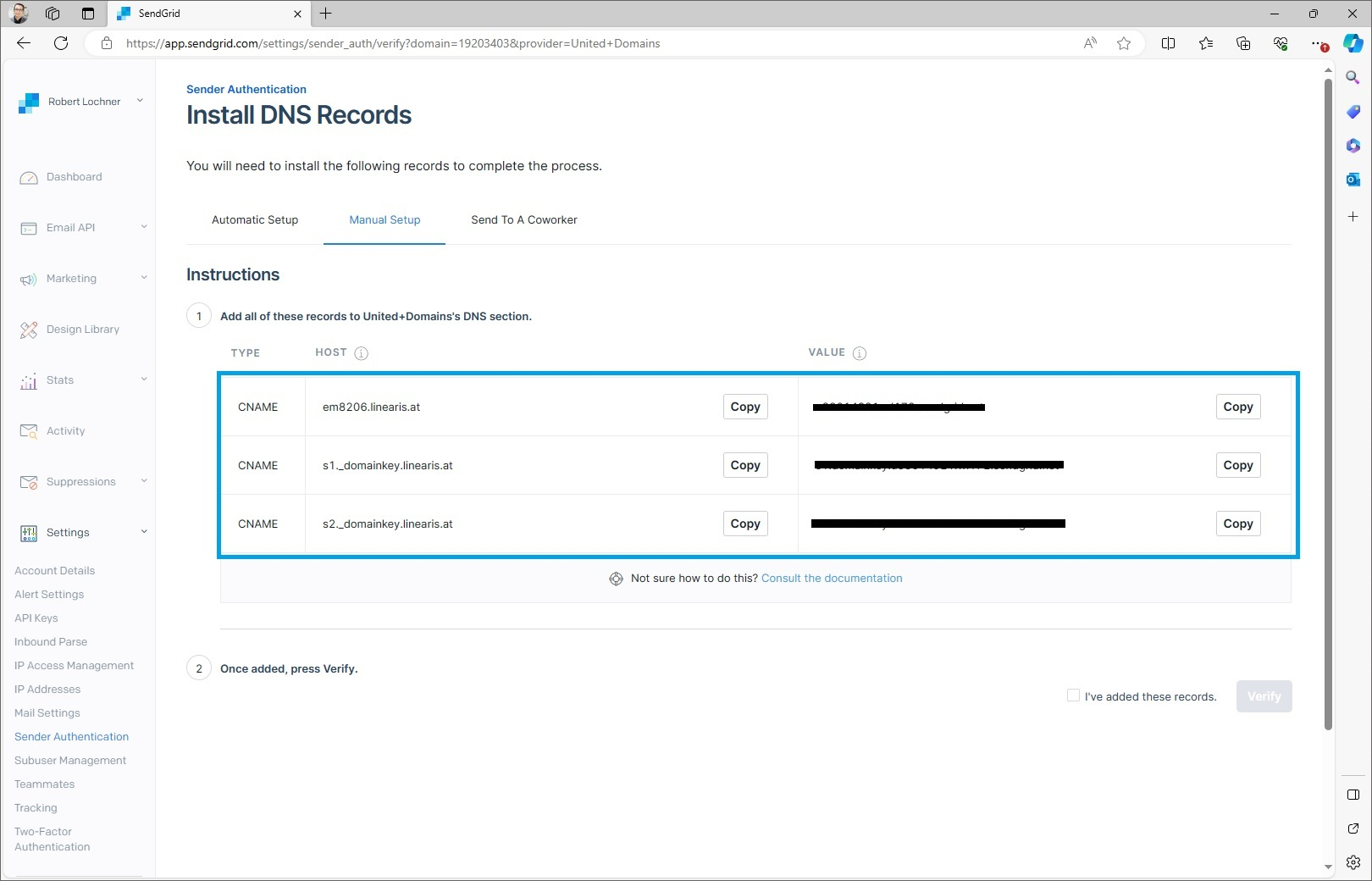Image resolution: width=1372 pixels, height=881 pixels.
Task: Click the browser back arrow
Action: click(x=24, y=43)
